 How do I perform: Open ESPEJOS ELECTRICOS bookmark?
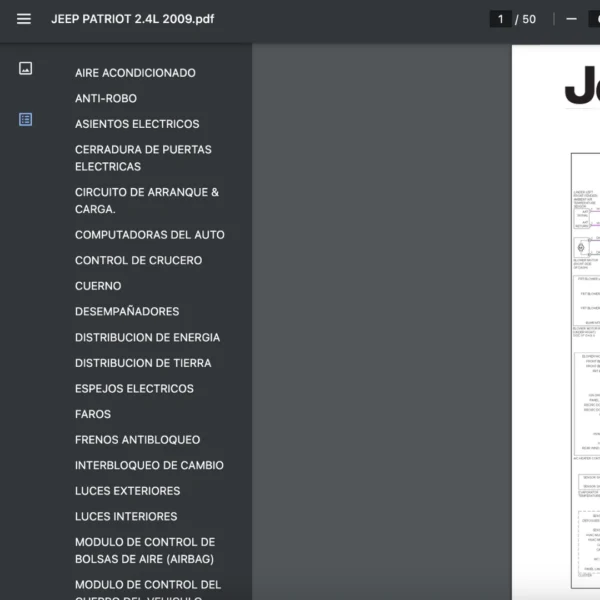pyautogui.click(x=134, y=388)
